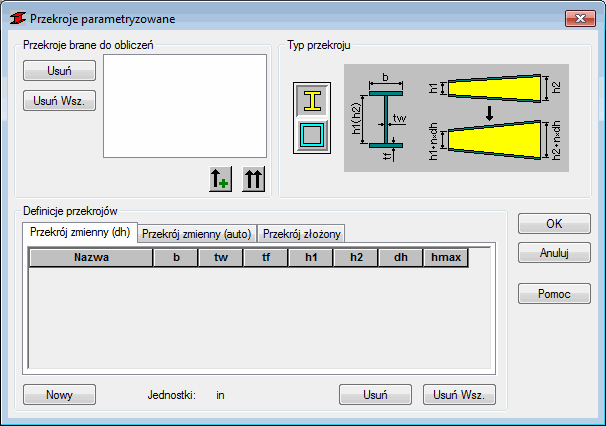Viewport: 606px width, 426px height.
Task: Click the dh column header
Action: pos(401,257)
